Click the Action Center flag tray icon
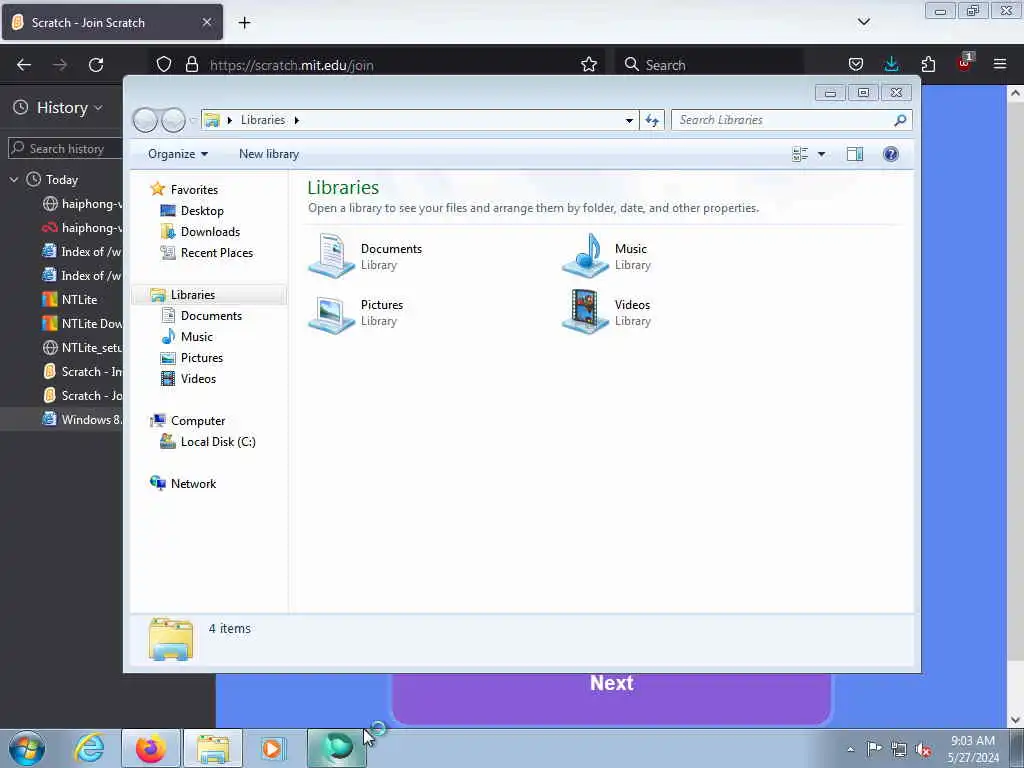Image resolution: width=1024 pixels, height=768 pixels. (x=874, y=748)
